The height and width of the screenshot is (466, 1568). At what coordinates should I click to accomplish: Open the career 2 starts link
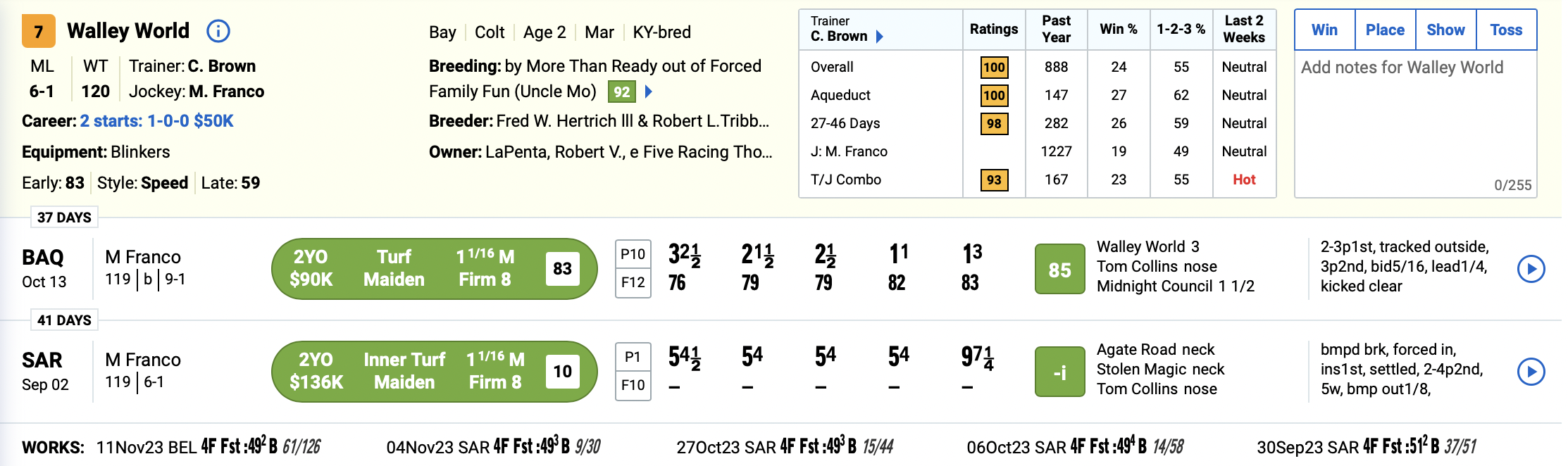[x=156, y=121]
